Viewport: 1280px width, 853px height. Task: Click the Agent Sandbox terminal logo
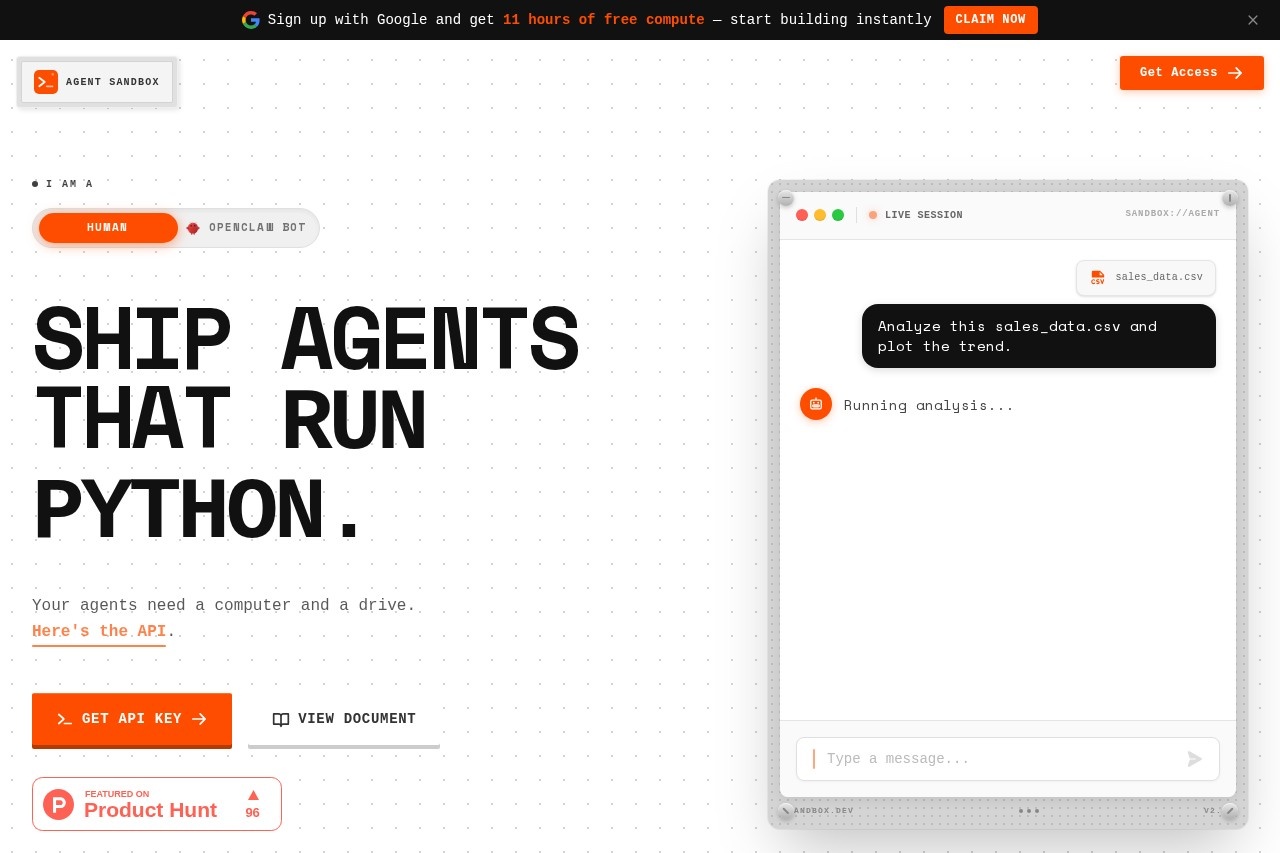[x=46, y=82]
